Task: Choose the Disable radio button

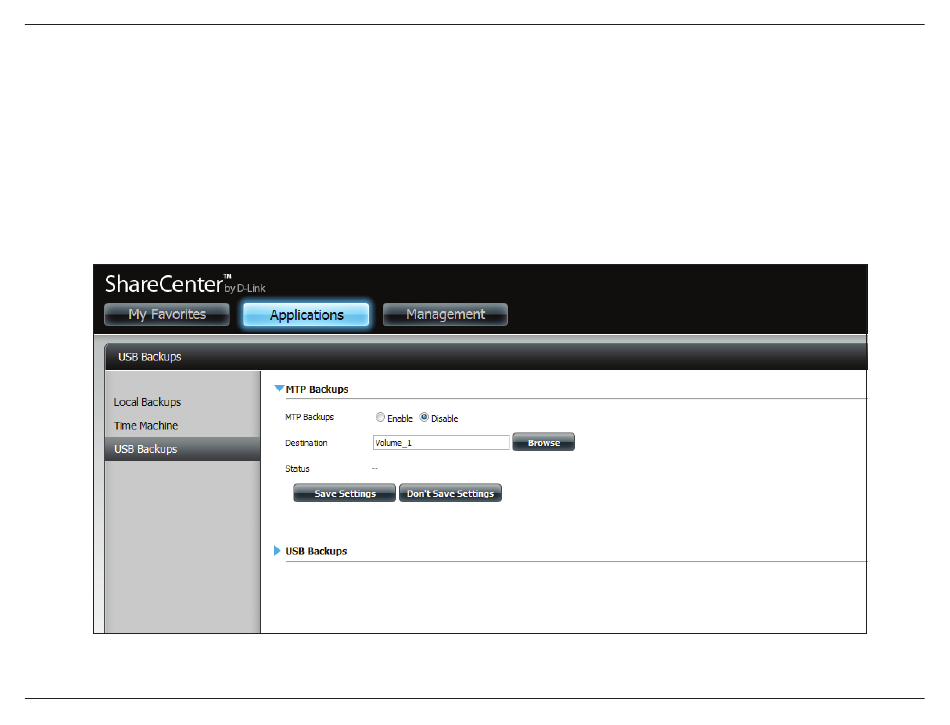Action: (x=424, y=417)
